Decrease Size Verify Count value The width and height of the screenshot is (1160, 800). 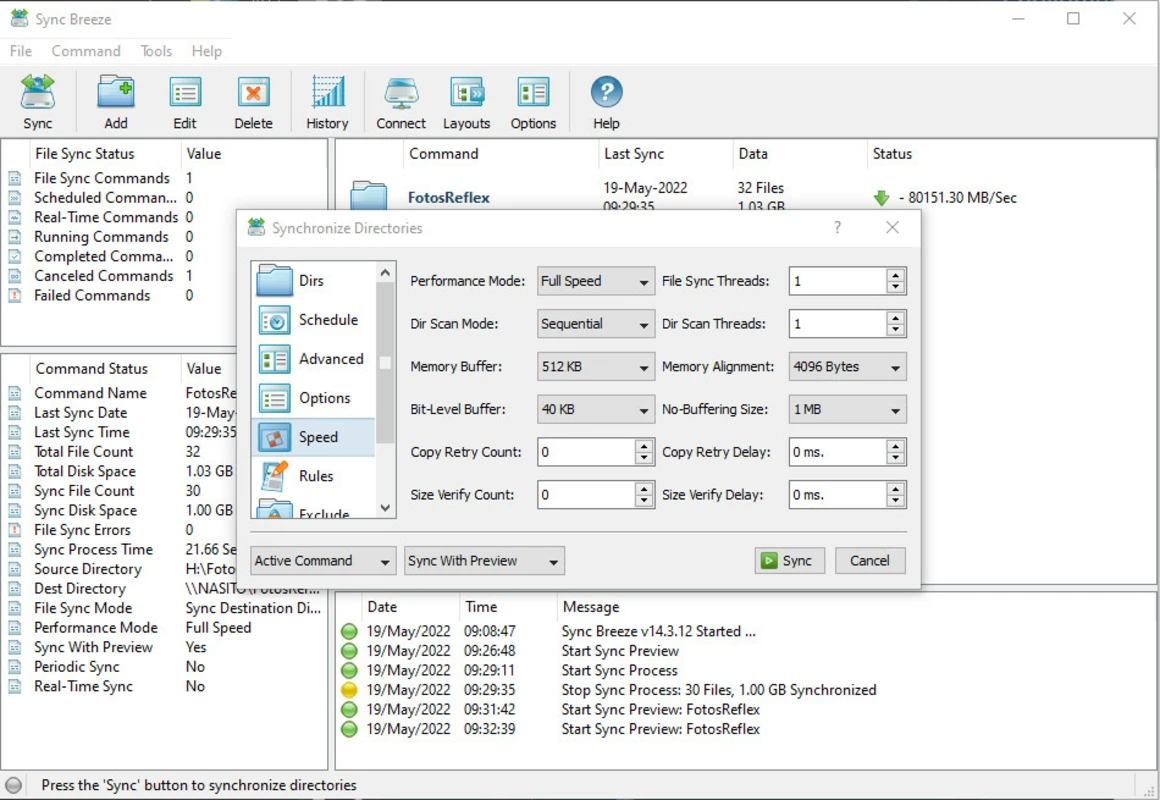click(x=644, y=501)
